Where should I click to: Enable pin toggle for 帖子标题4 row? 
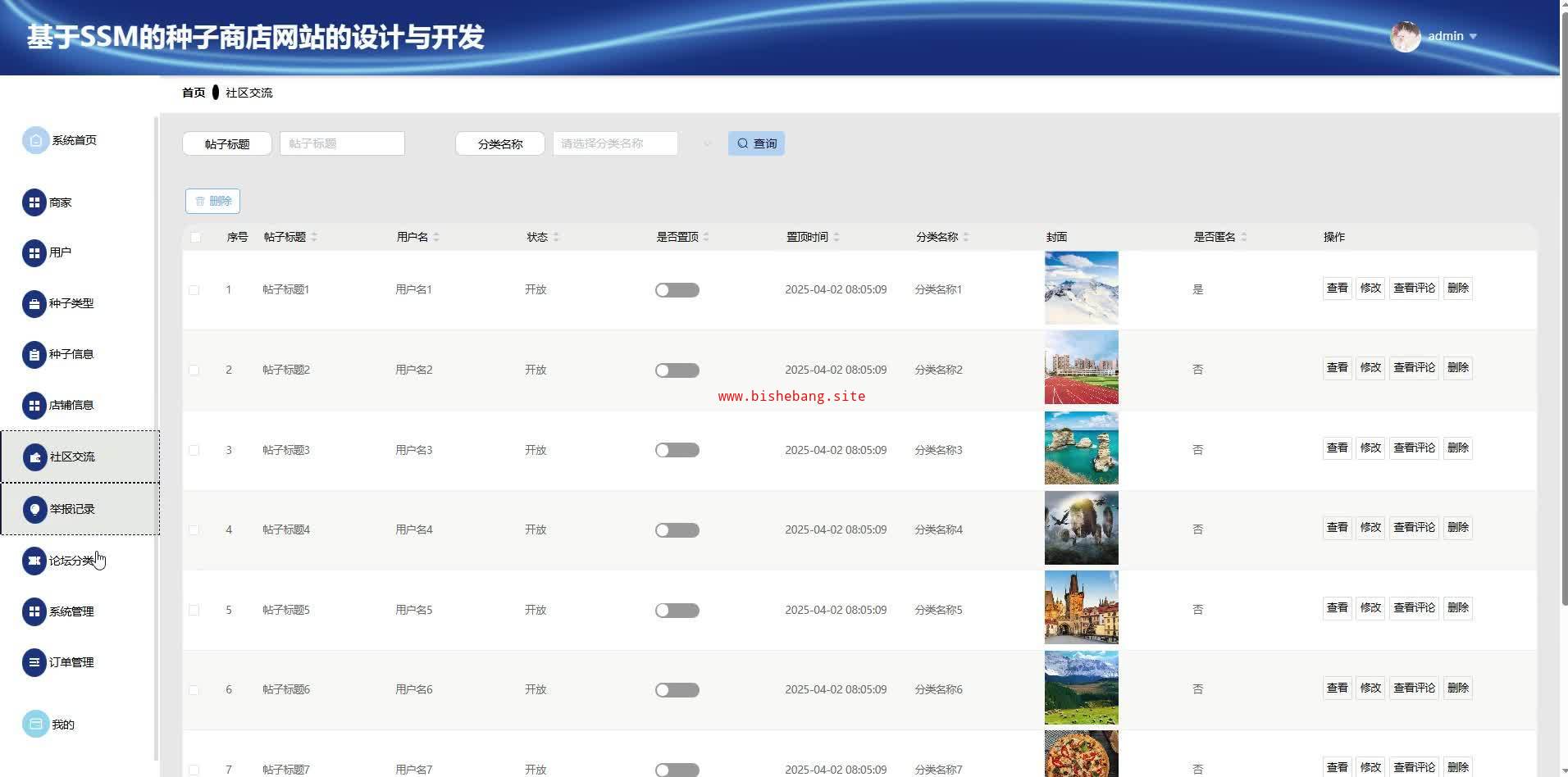point(677,530)
